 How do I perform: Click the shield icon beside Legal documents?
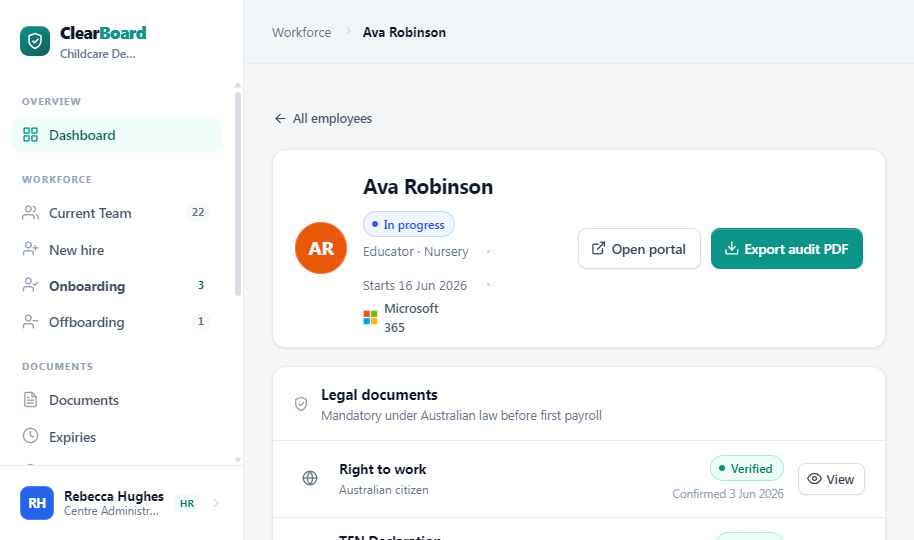tap(301, 404)
